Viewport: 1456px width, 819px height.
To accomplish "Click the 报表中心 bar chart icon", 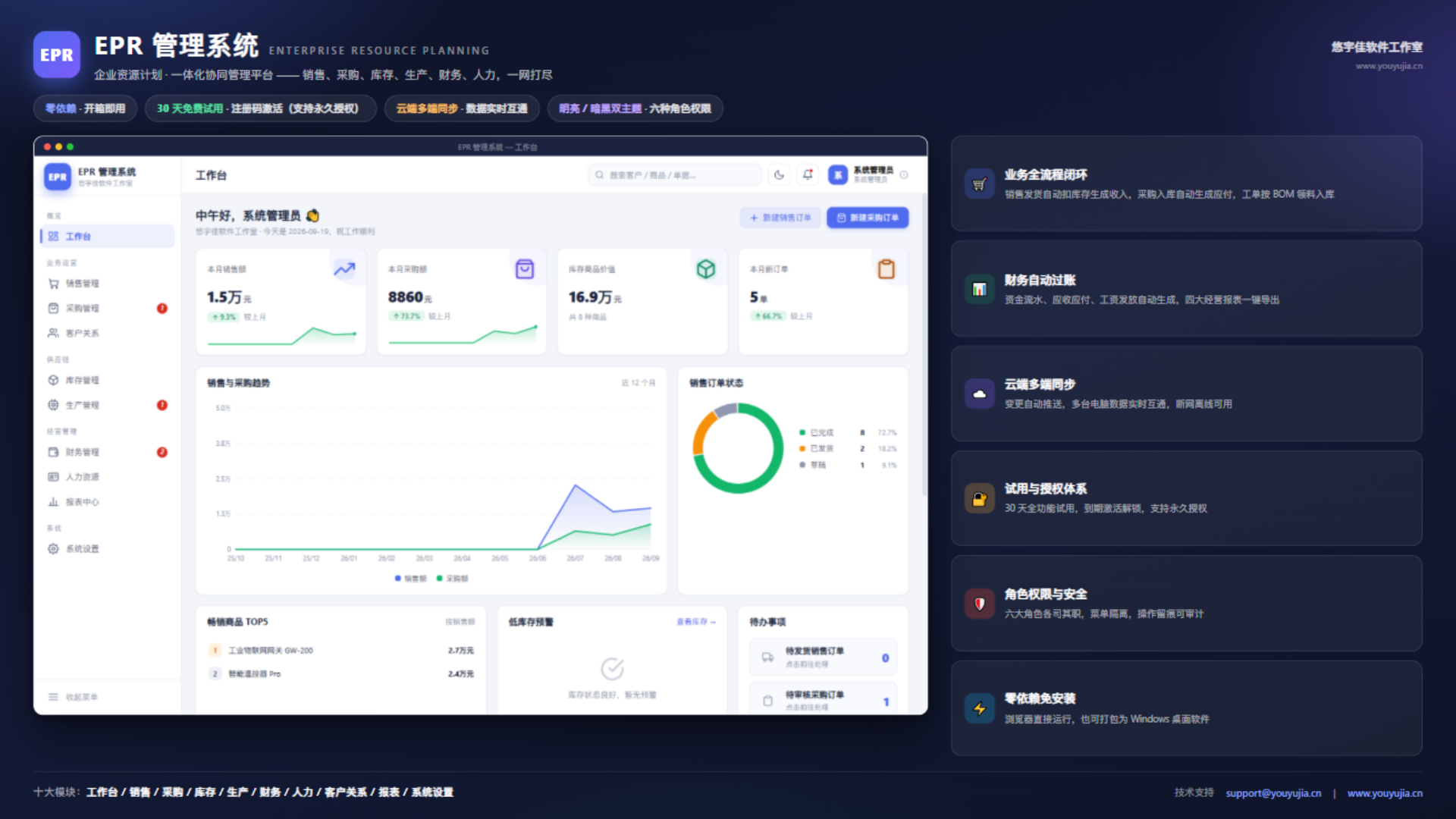I will [x=53, y=503].
